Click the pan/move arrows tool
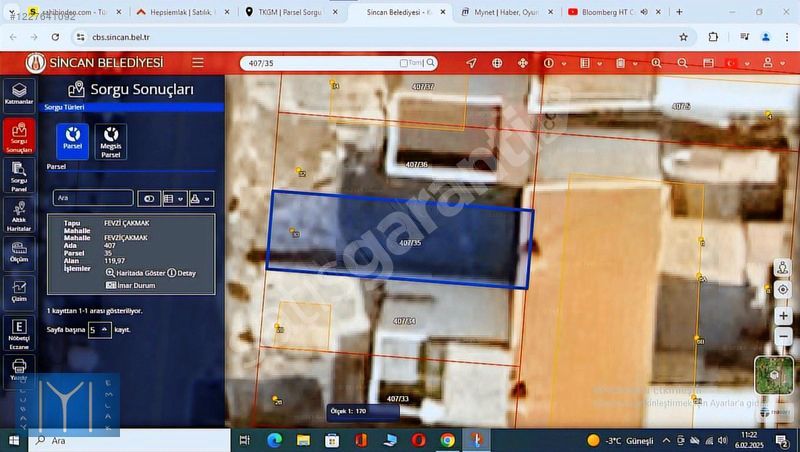The width and height of the screenshot is (800, 452). tap(522, 63)
